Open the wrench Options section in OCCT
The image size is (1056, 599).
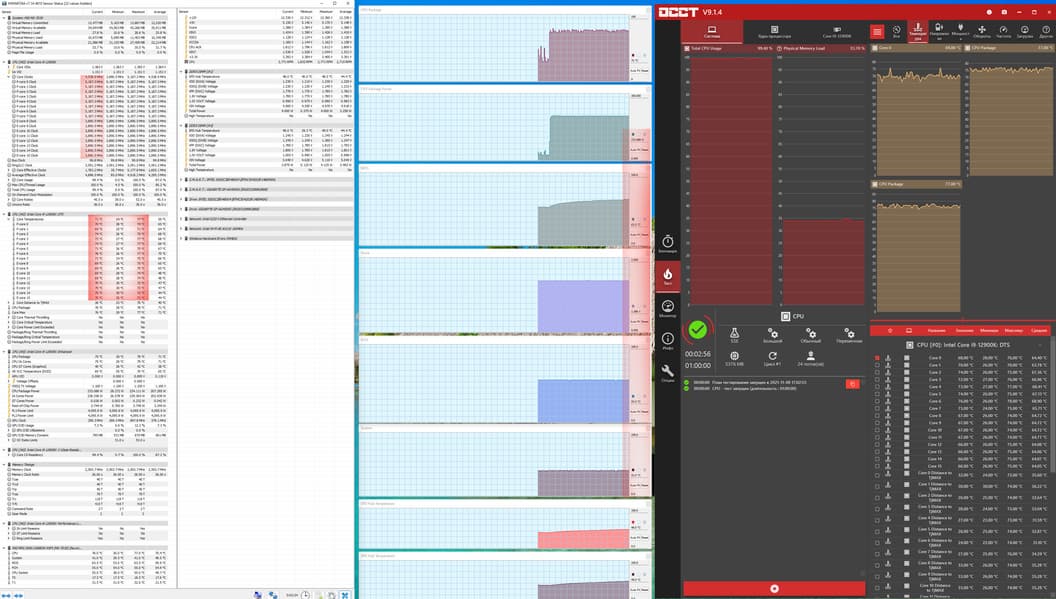coord(667,373)
